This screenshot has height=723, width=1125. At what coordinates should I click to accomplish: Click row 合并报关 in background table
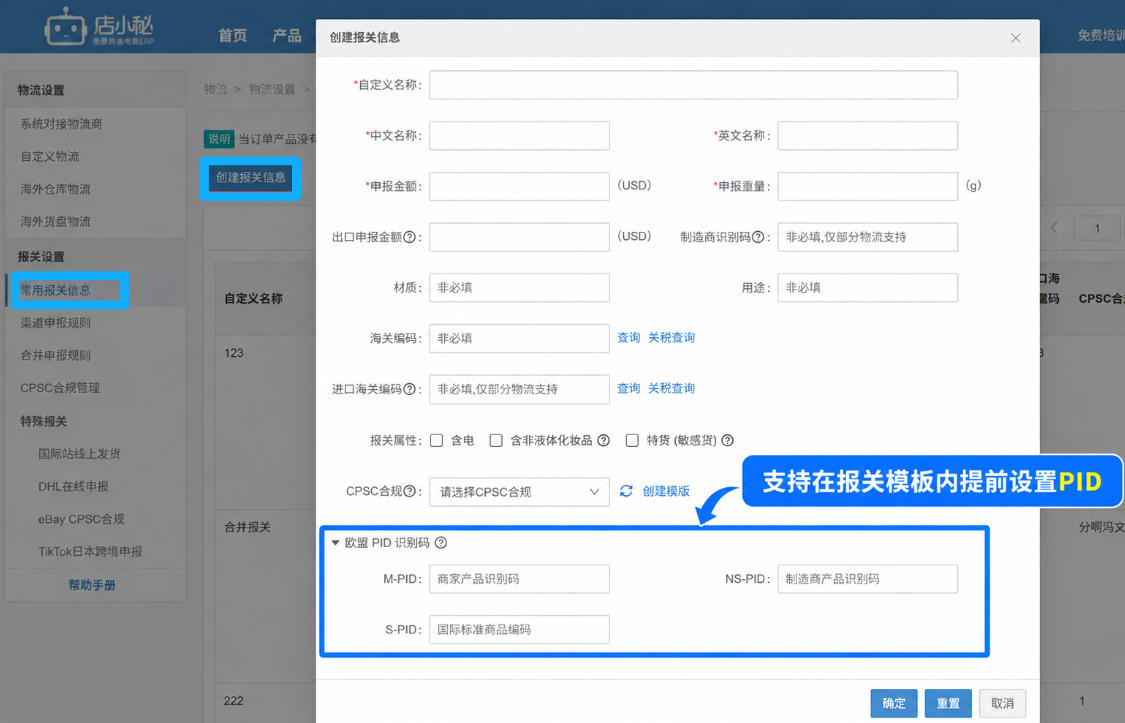click(x=248, y=527)
